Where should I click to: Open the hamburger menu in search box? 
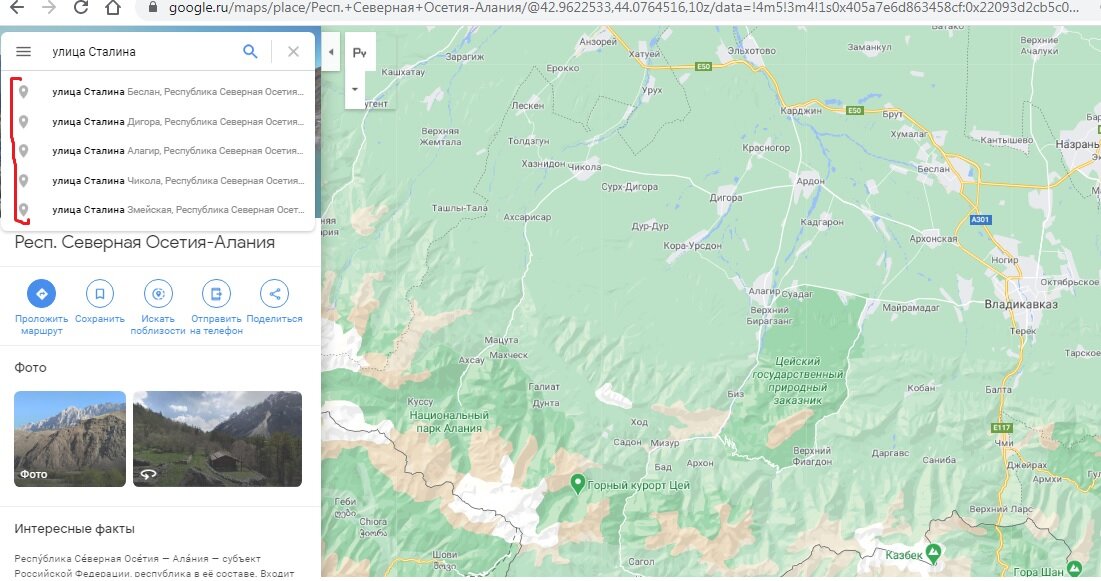[x=23, y=51]
